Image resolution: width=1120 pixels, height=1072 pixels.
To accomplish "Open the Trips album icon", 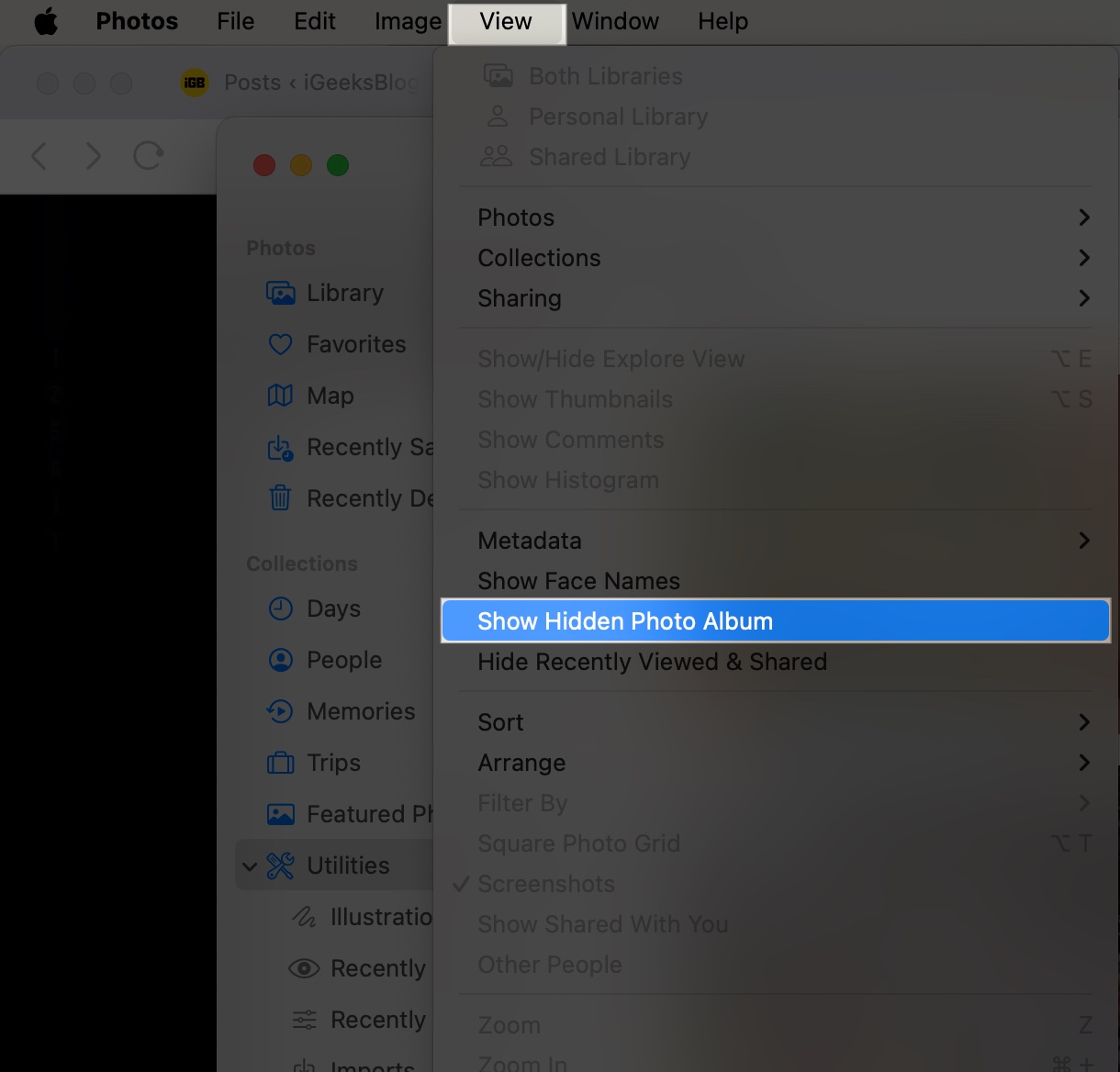I will tap(281, 763).
